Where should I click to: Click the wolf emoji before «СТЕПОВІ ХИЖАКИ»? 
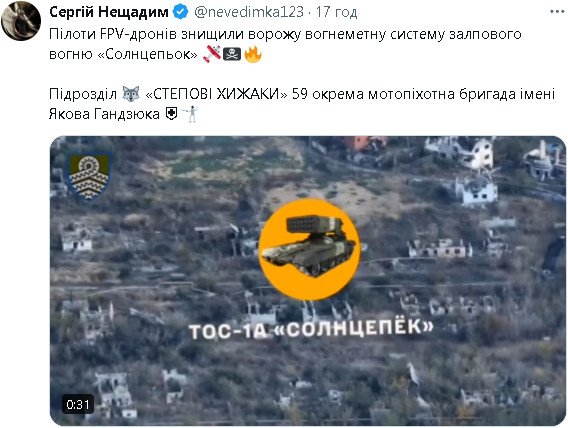click(131, 94)
